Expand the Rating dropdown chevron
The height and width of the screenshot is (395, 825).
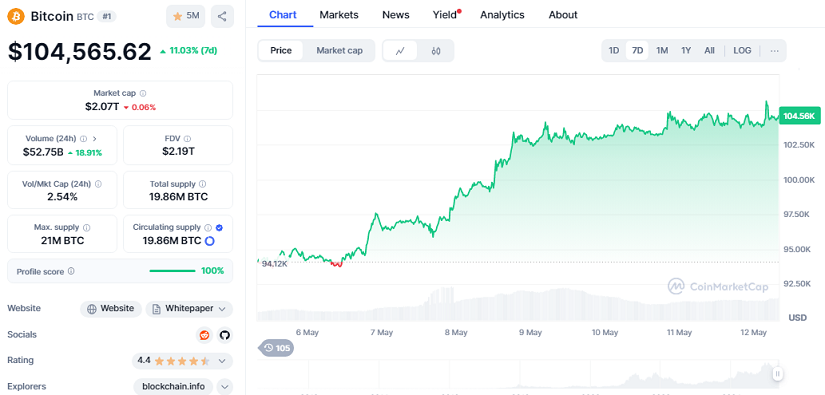coord(222,361)
